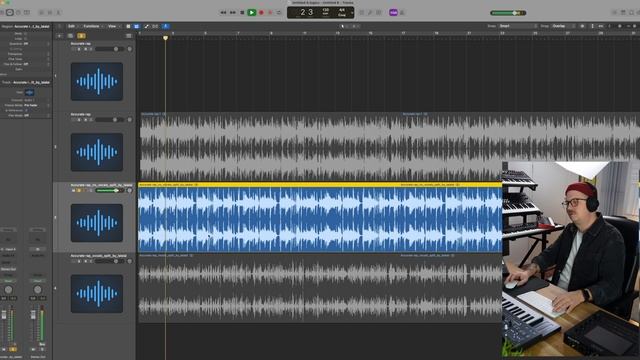
Task: Add a new track with the plus button
Action: 60,36
